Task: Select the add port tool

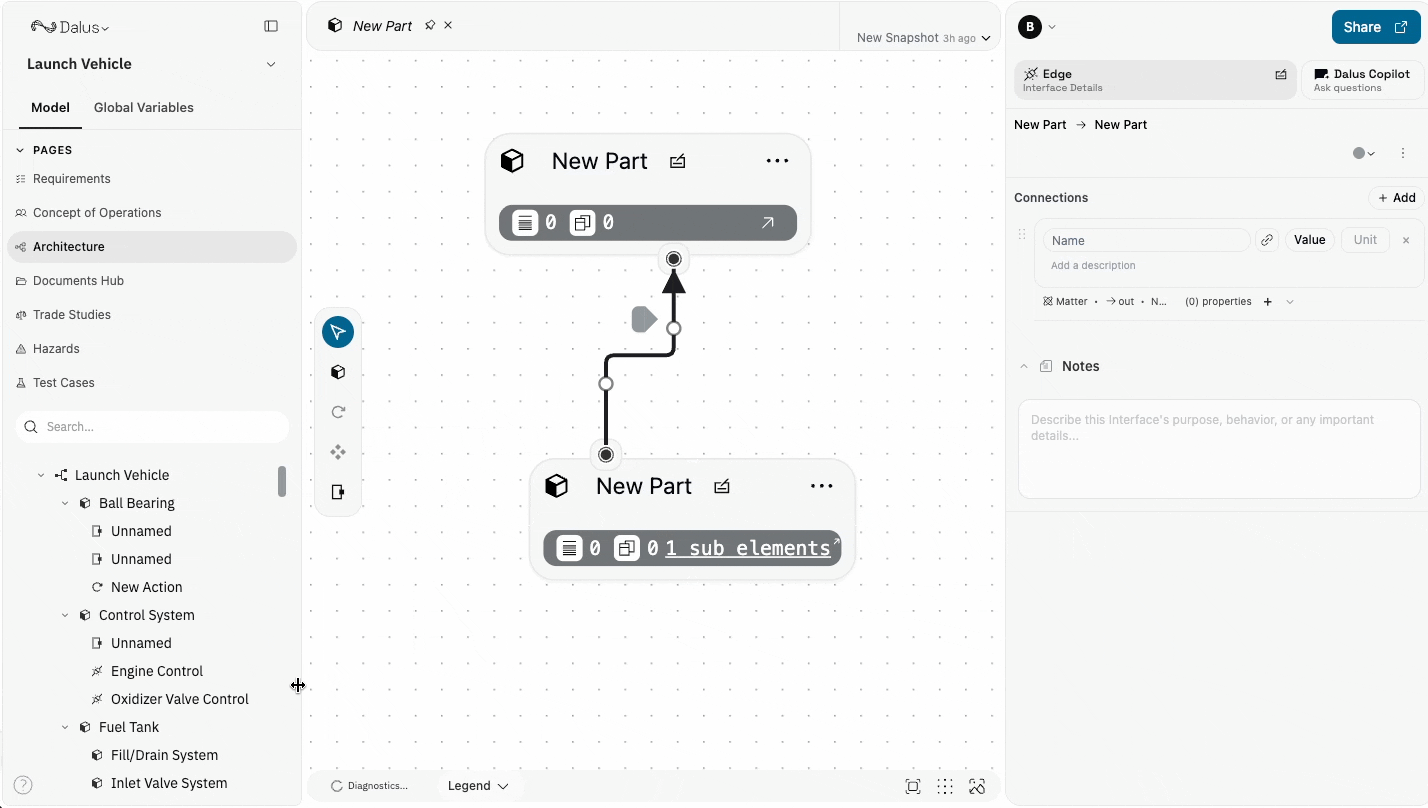Action: point(338,492)
